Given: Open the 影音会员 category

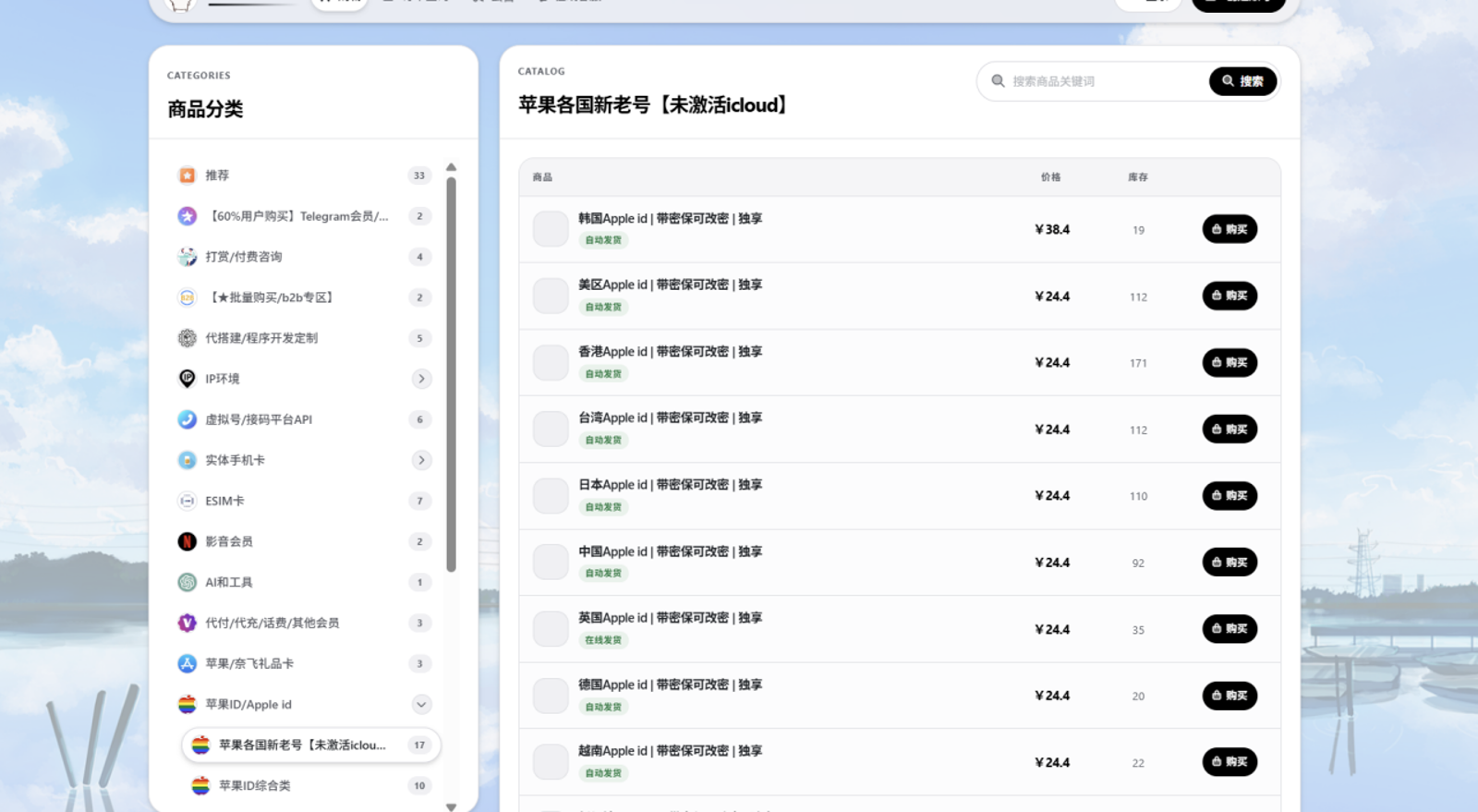Looking at the screenshot, I should (305, 541).
